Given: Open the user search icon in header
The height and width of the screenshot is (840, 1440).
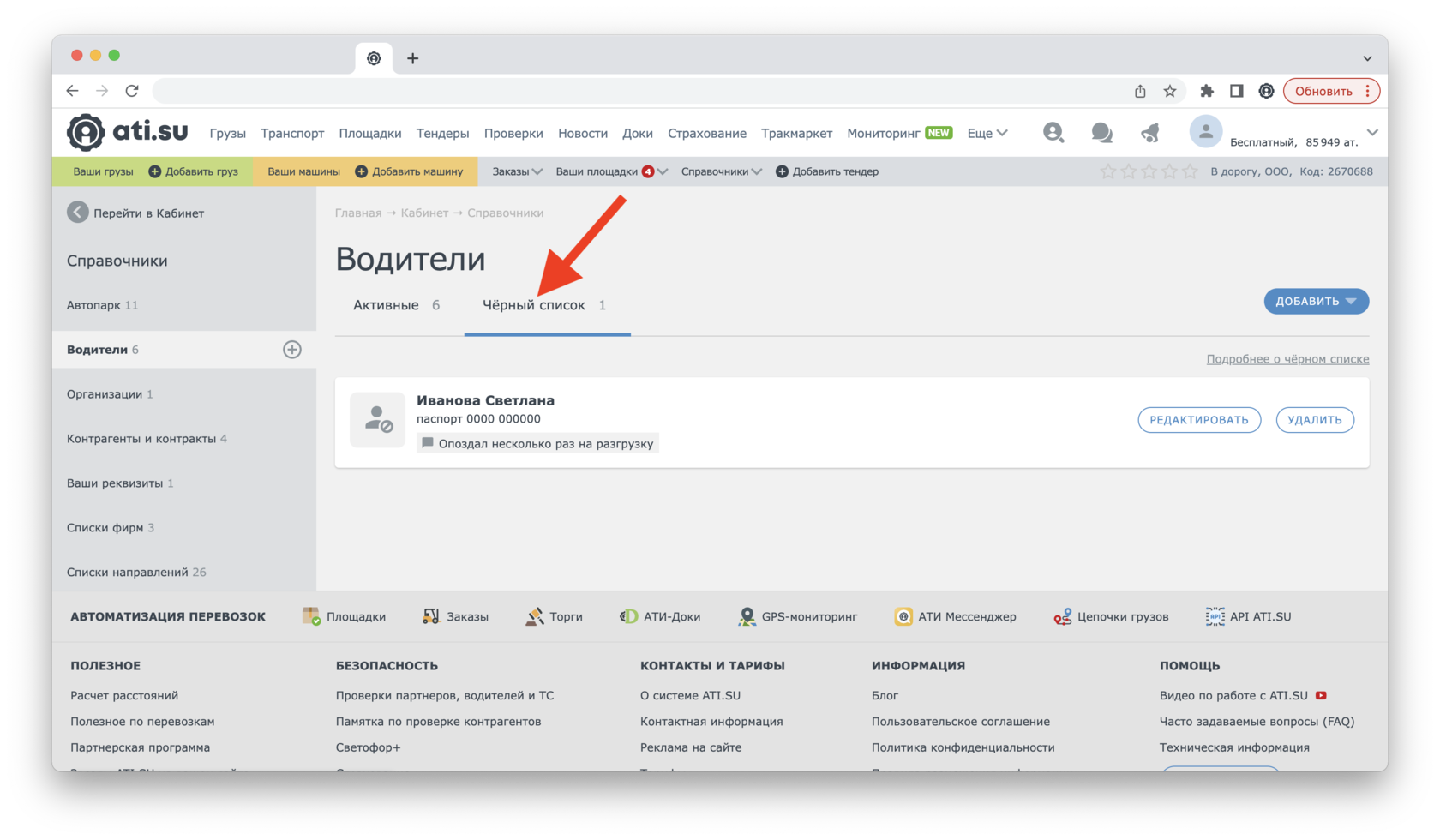Looking at the screenshot, I should coord(1053,132).
